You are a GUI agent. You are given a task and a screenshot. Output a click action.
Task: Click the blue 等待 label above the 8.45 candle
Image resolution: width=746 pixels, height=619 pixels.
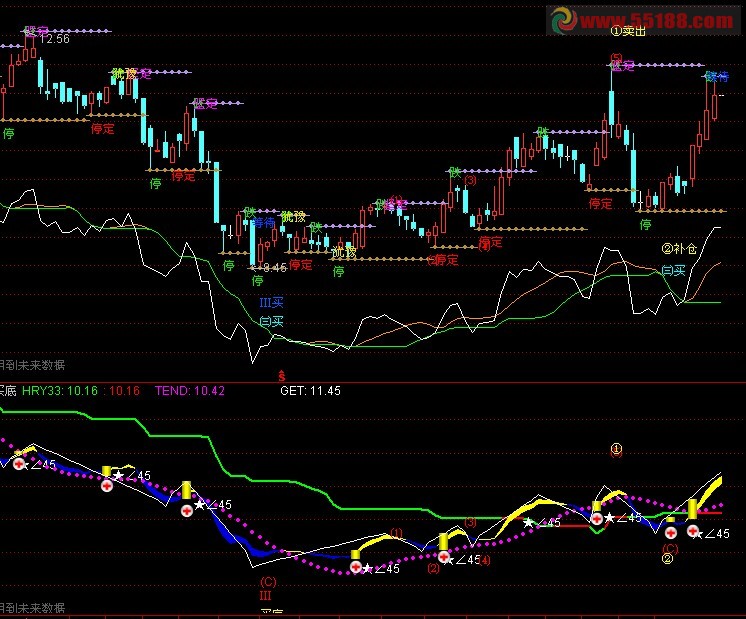click(x=264, y=223)
